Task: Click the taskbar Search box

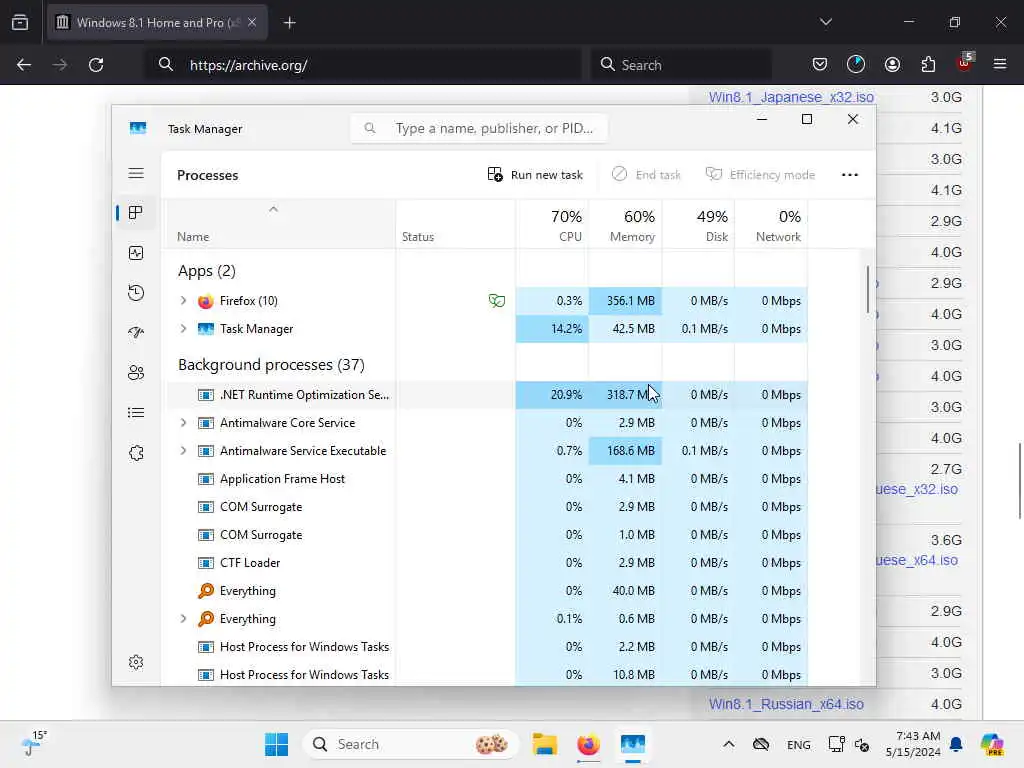Action: 411,744
